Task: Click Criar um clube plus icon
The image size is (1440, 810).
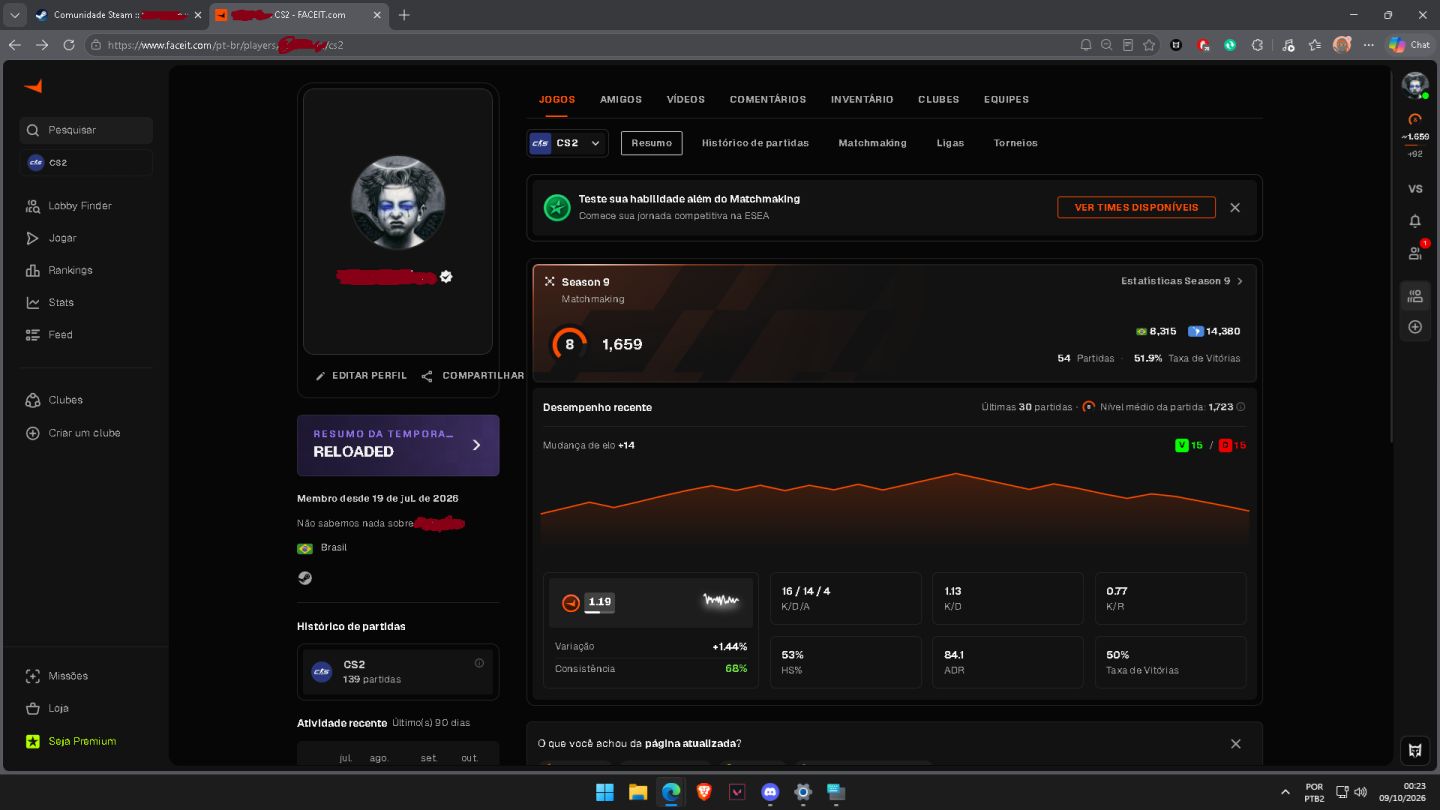Action: 32,433
